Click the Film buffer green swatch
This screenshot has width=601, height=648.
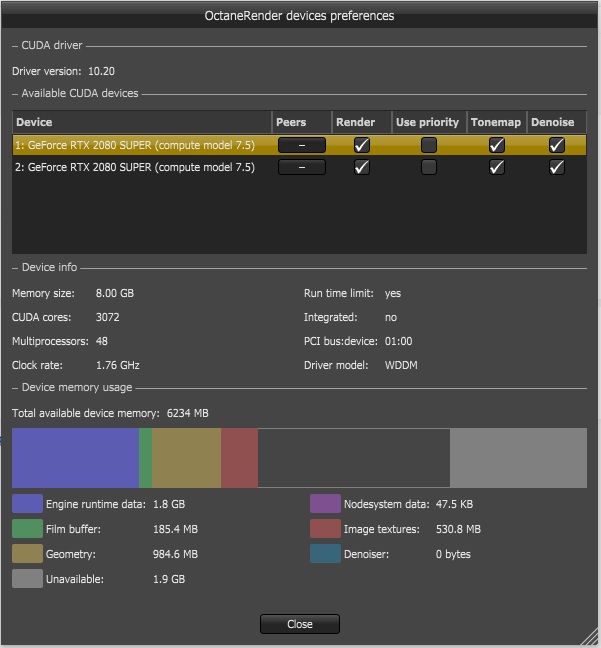pyautogui.click(x=27, y=529)
